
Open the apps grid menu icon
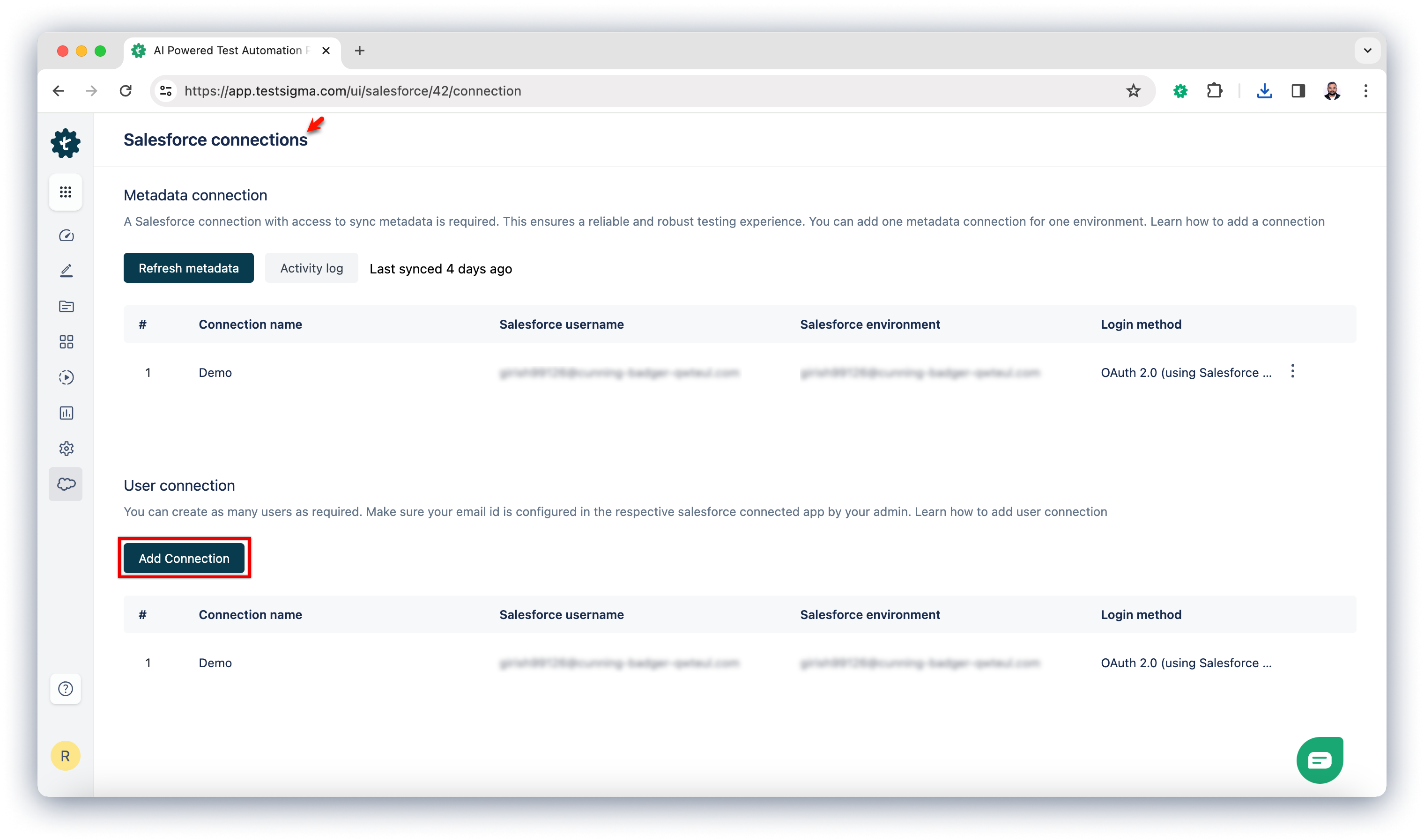[66, 192]
